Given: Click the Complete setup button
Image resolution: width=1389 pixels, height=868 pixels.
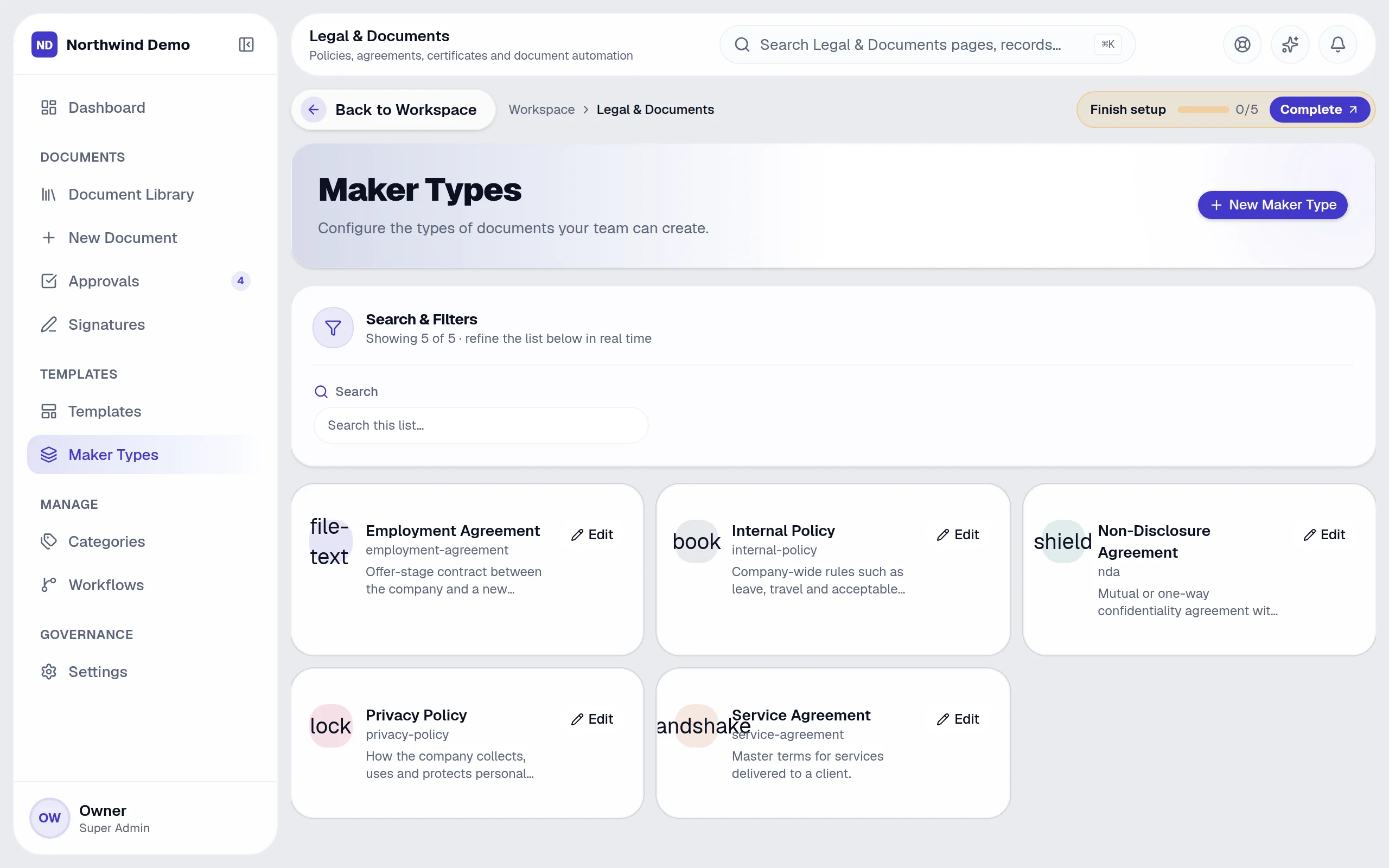Looking at the screenshot, I should pos(1319,110).
